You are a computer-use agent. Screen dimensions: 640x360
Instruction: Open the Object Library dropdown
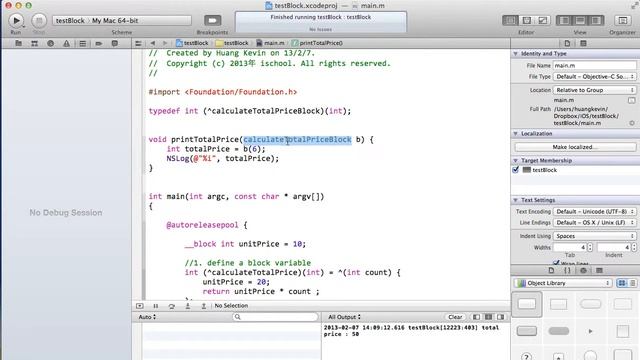point(563,283)
